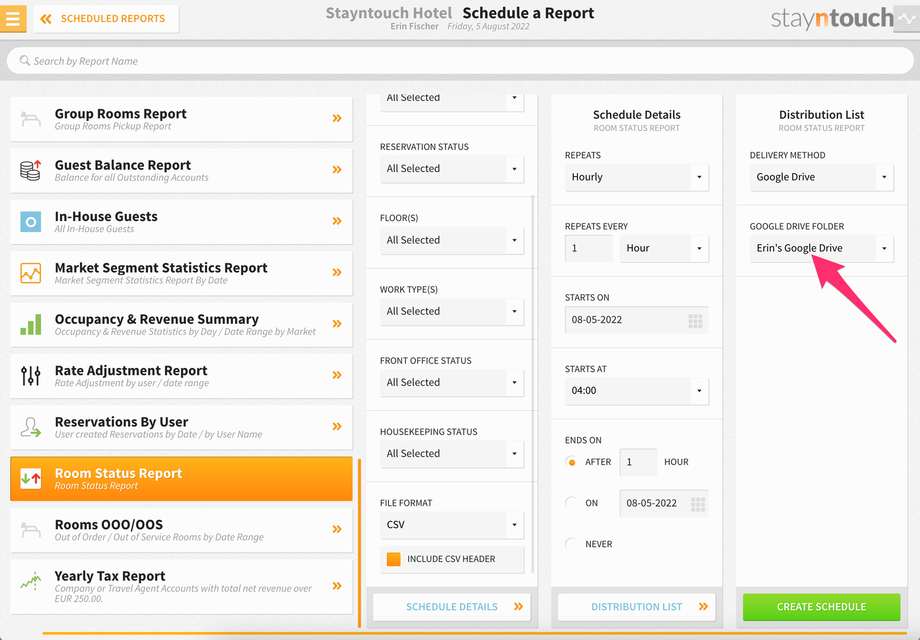Open the Housekeeping Status dropdown
920x640 pixels.
[x=452, y=454]
